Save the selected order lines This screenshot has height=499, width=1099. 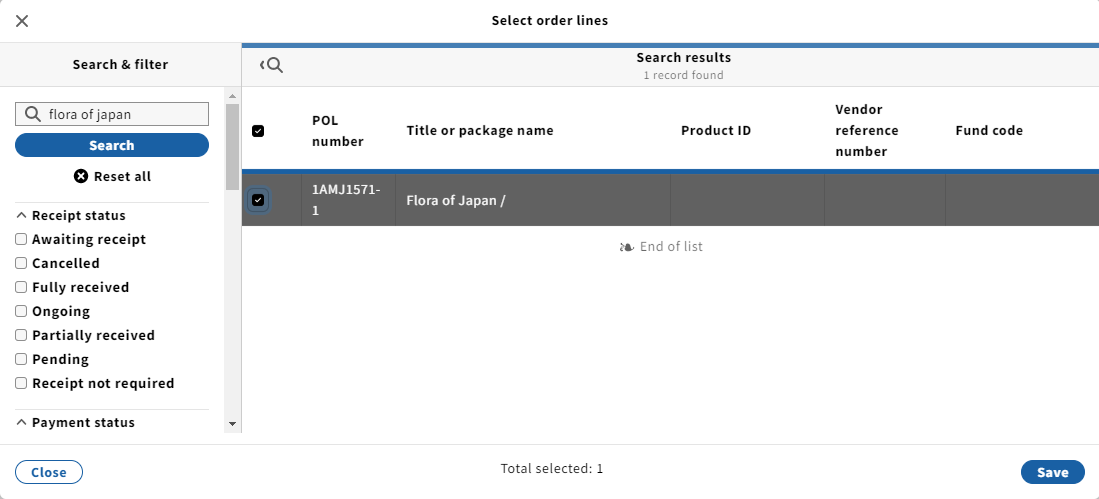(x=1053, y=472)
